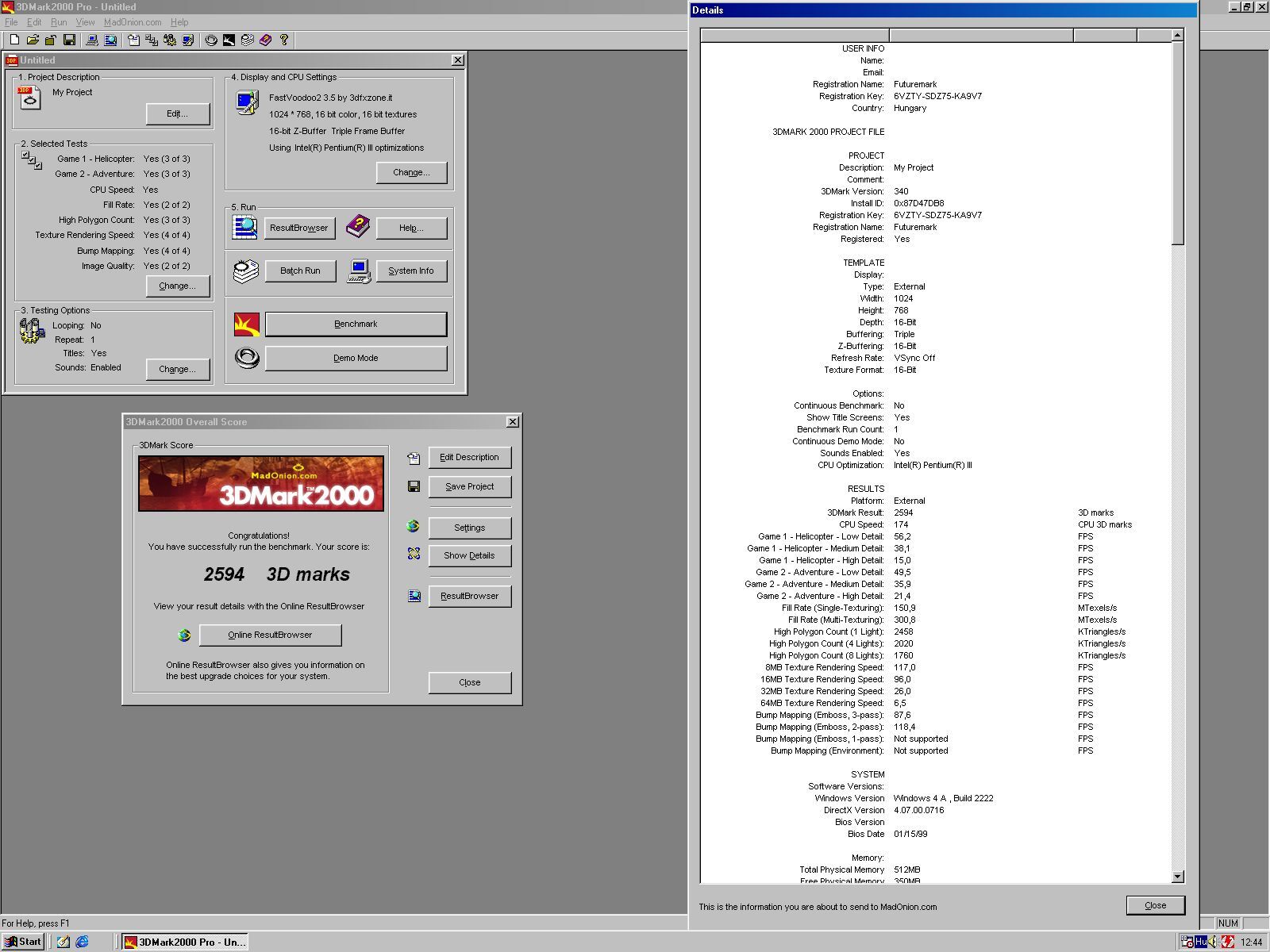This screenshot has width=1270, height=952.
Task: Click the Details vertical scrollbar thumb
Action: click(1178, 143)
